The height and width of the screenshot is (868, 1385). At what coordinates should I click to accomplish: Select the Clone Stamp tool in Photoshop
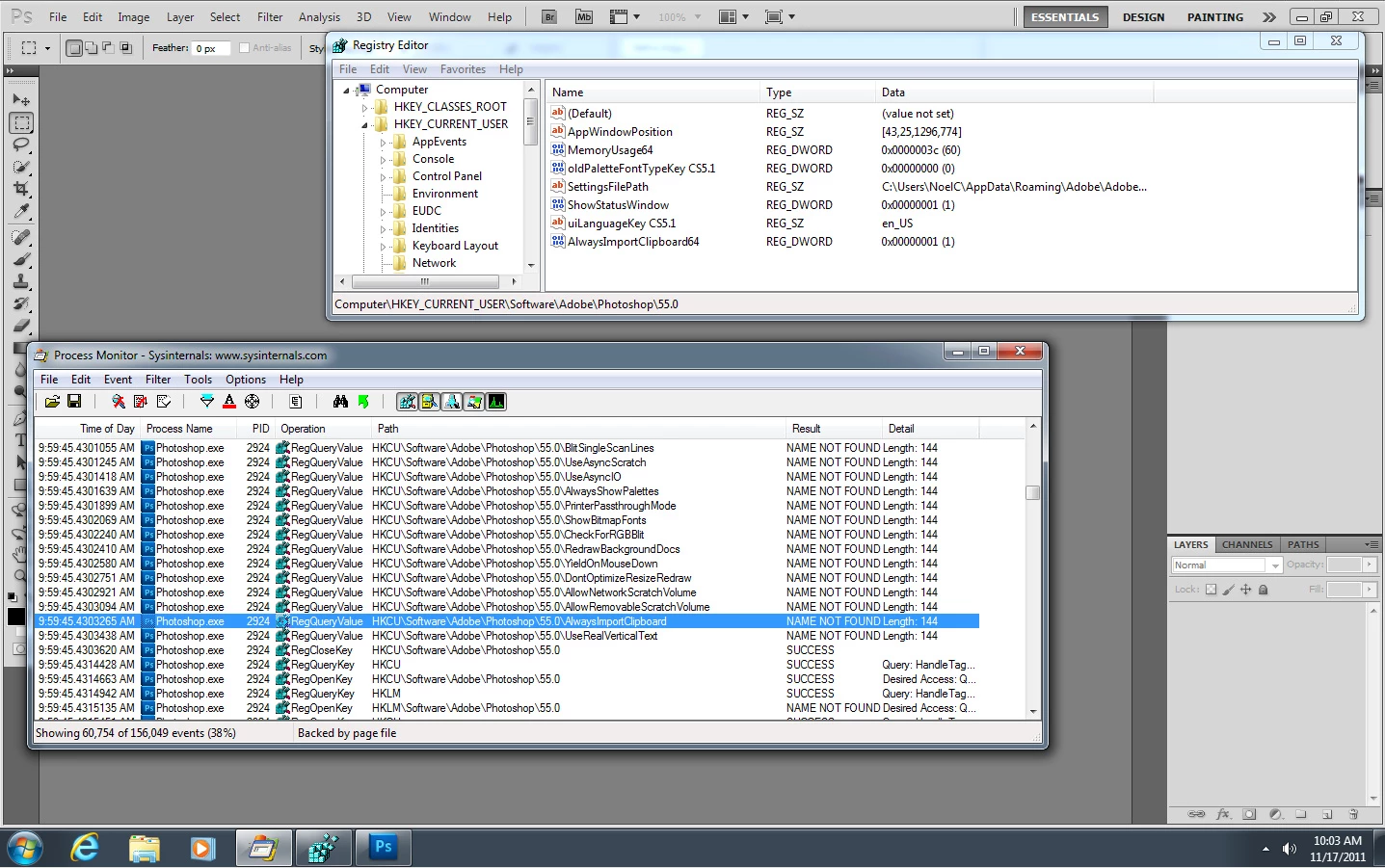[21, 281]
